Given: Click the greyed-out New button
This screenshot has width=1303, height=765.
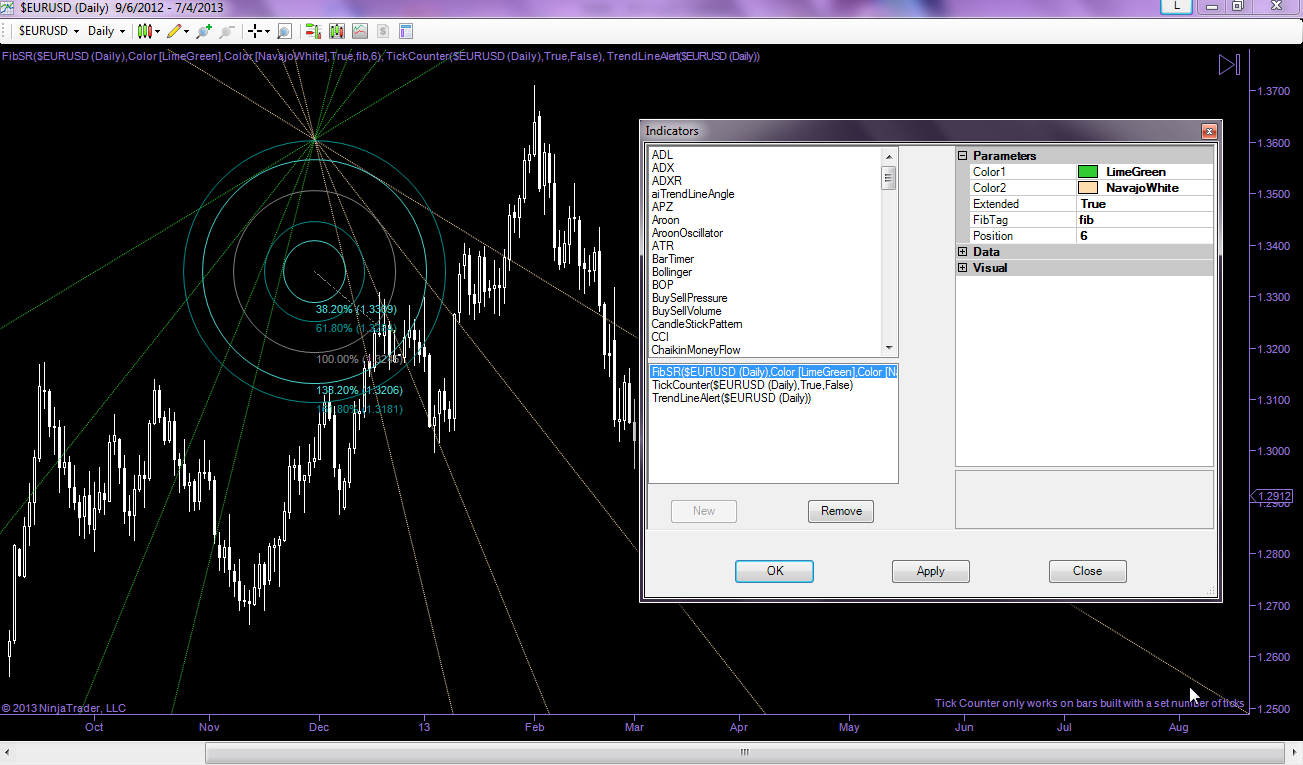Looking at the screenshot, I should [704, 511].
